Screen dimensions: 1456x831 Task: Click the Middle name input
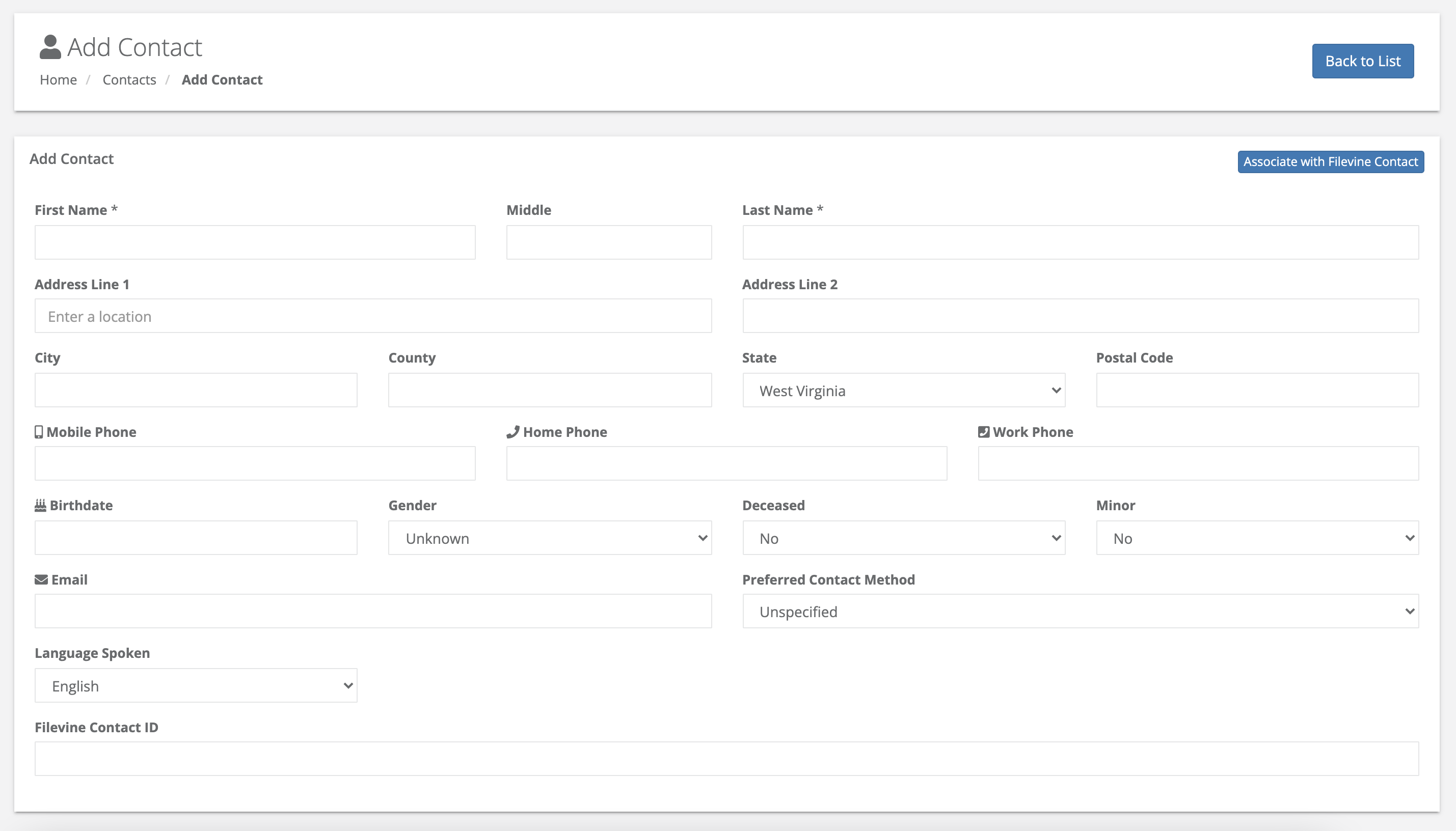point(609,242)
